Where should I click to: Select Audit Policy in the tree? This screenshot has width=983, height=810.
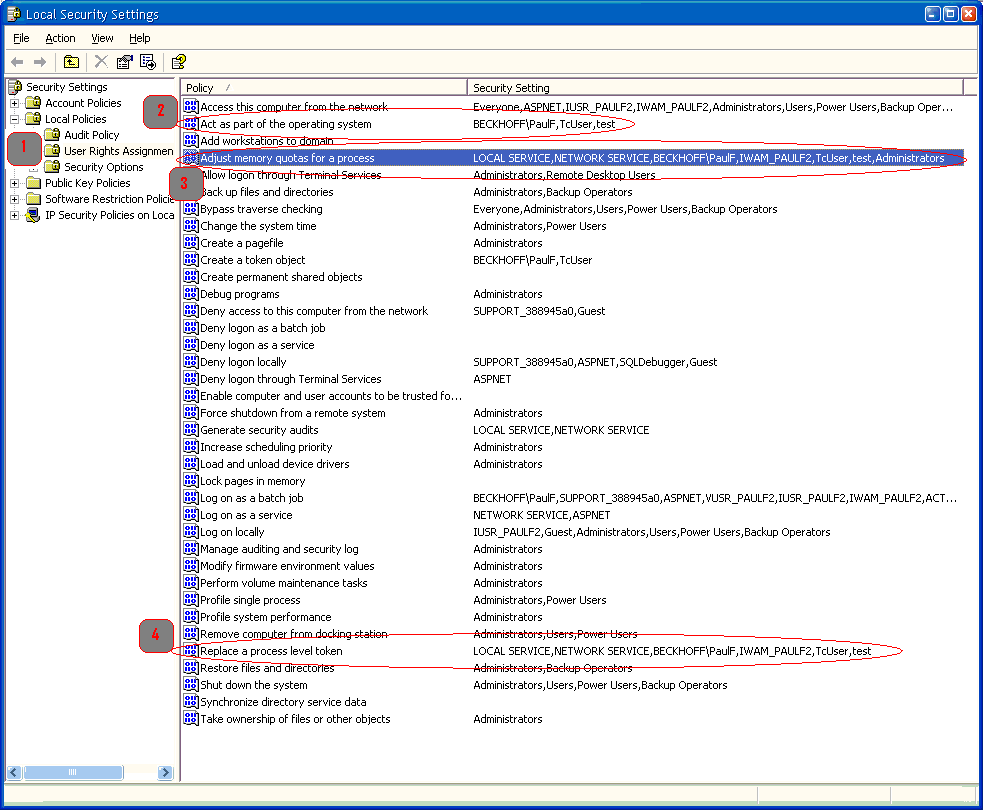pyautogui.click(x=92, y=135)
